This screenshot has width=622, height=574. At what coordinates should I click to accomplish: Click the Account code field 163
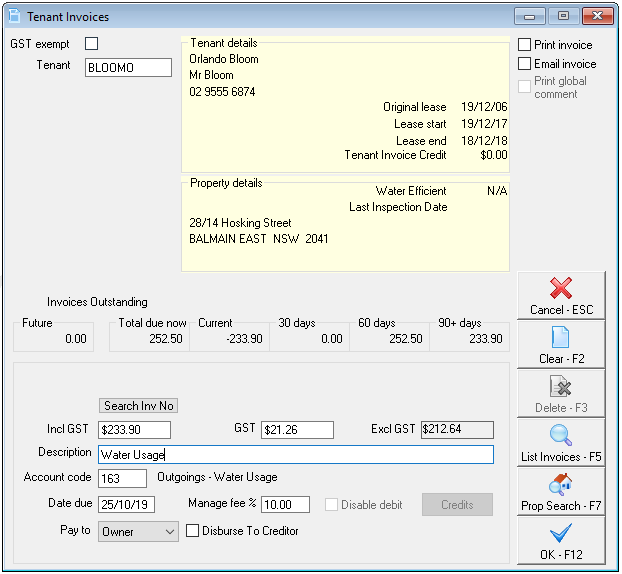point(122,478)
